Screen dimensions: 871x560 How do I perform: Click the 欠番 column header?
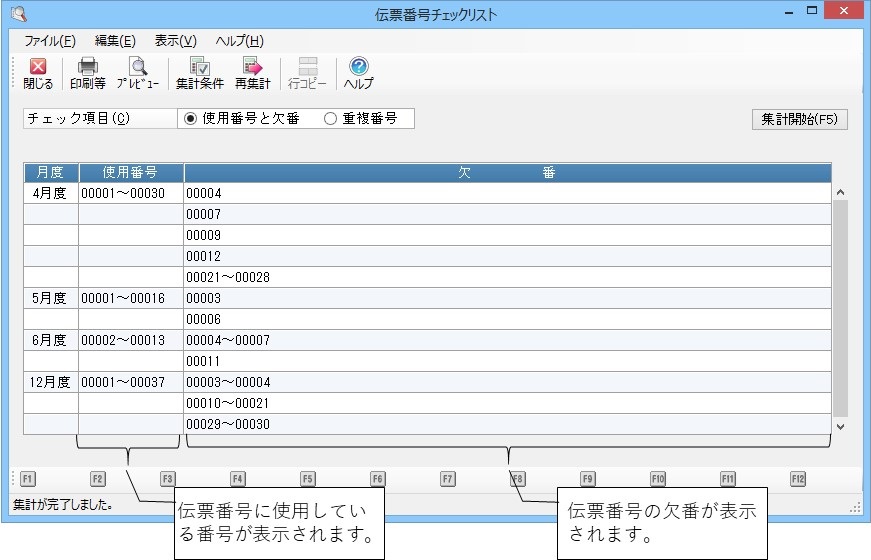click(x=507, y=173)
